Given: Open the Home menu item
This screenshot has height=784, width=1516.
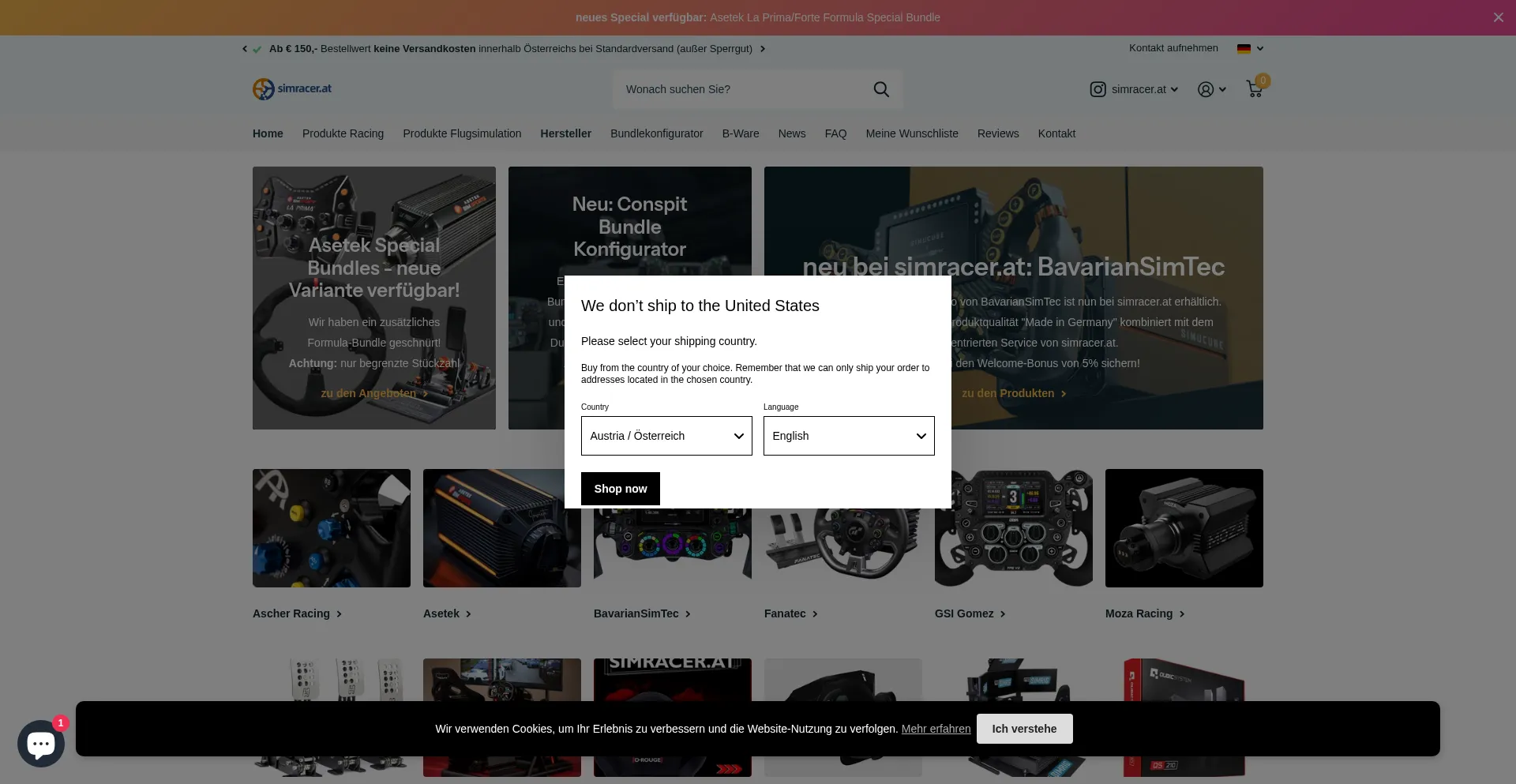Looking at the screenshot, I should tap(268, 133).
